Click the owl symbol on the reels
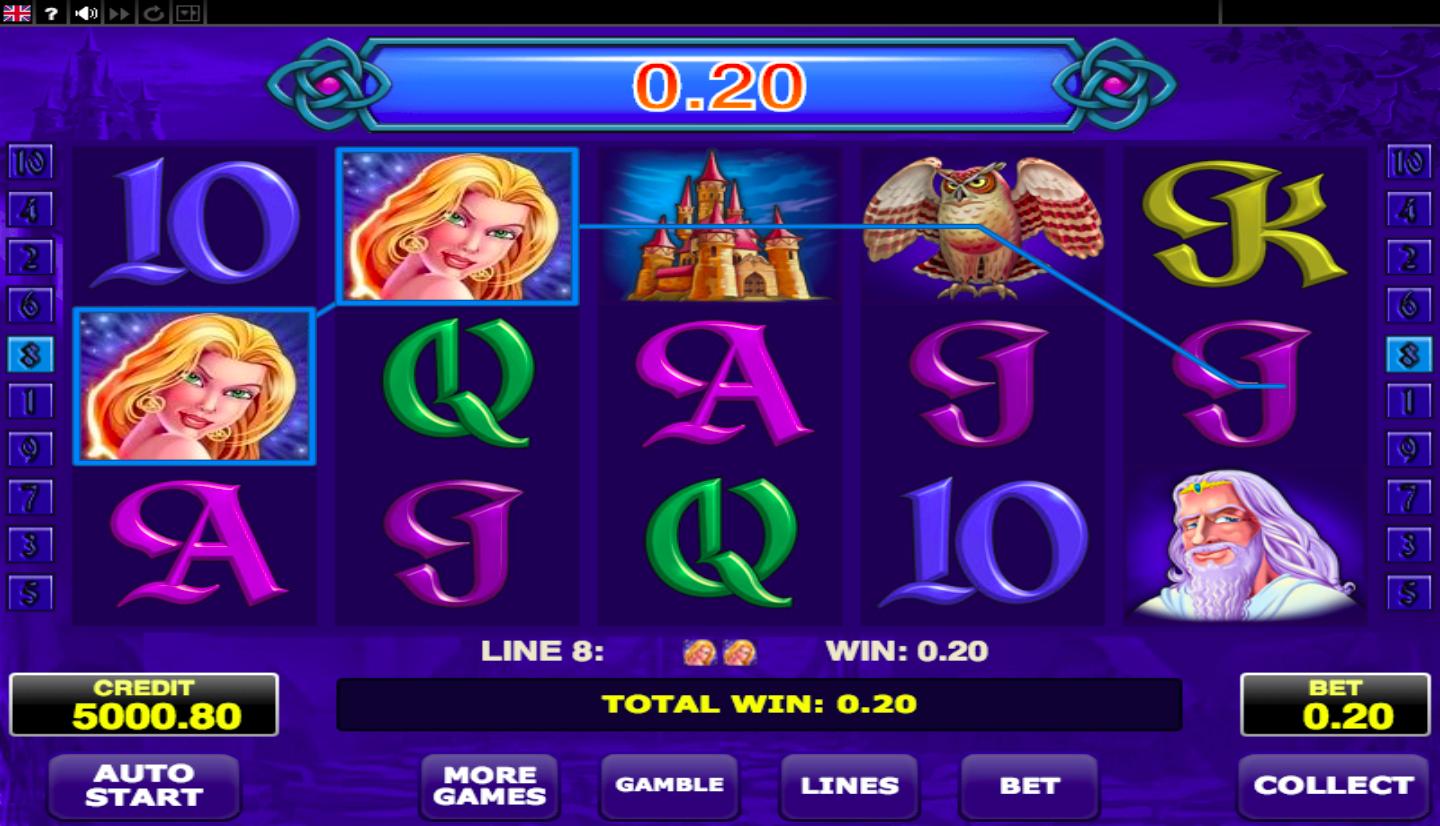 (983, 226)
